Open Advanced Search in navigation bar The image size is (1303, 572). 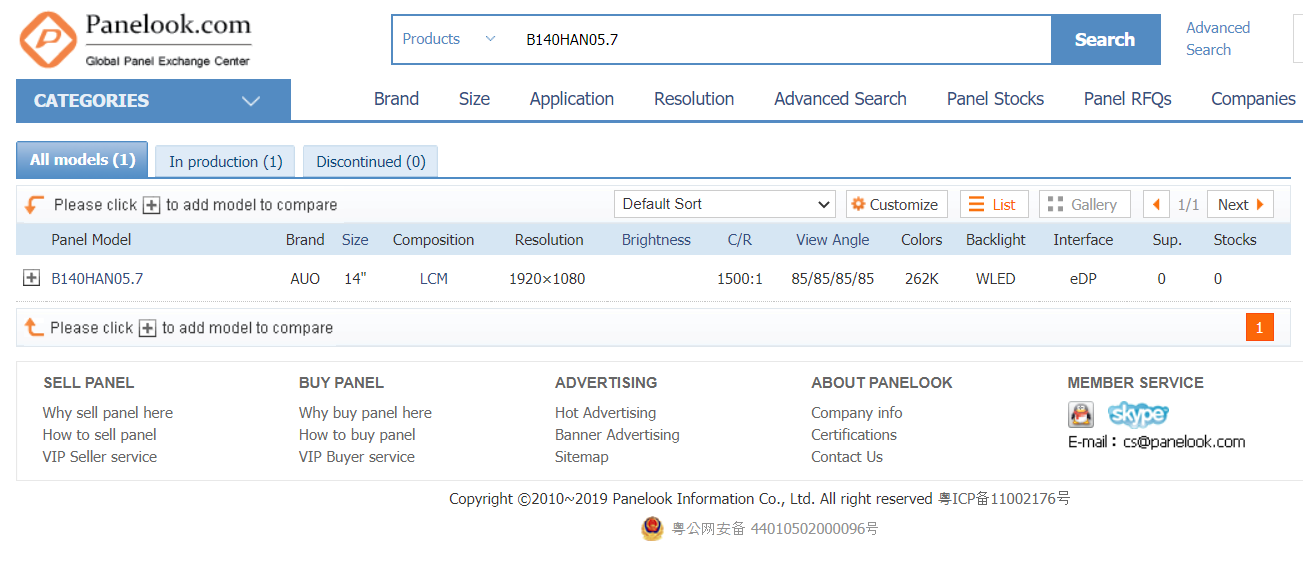point(840,99)
